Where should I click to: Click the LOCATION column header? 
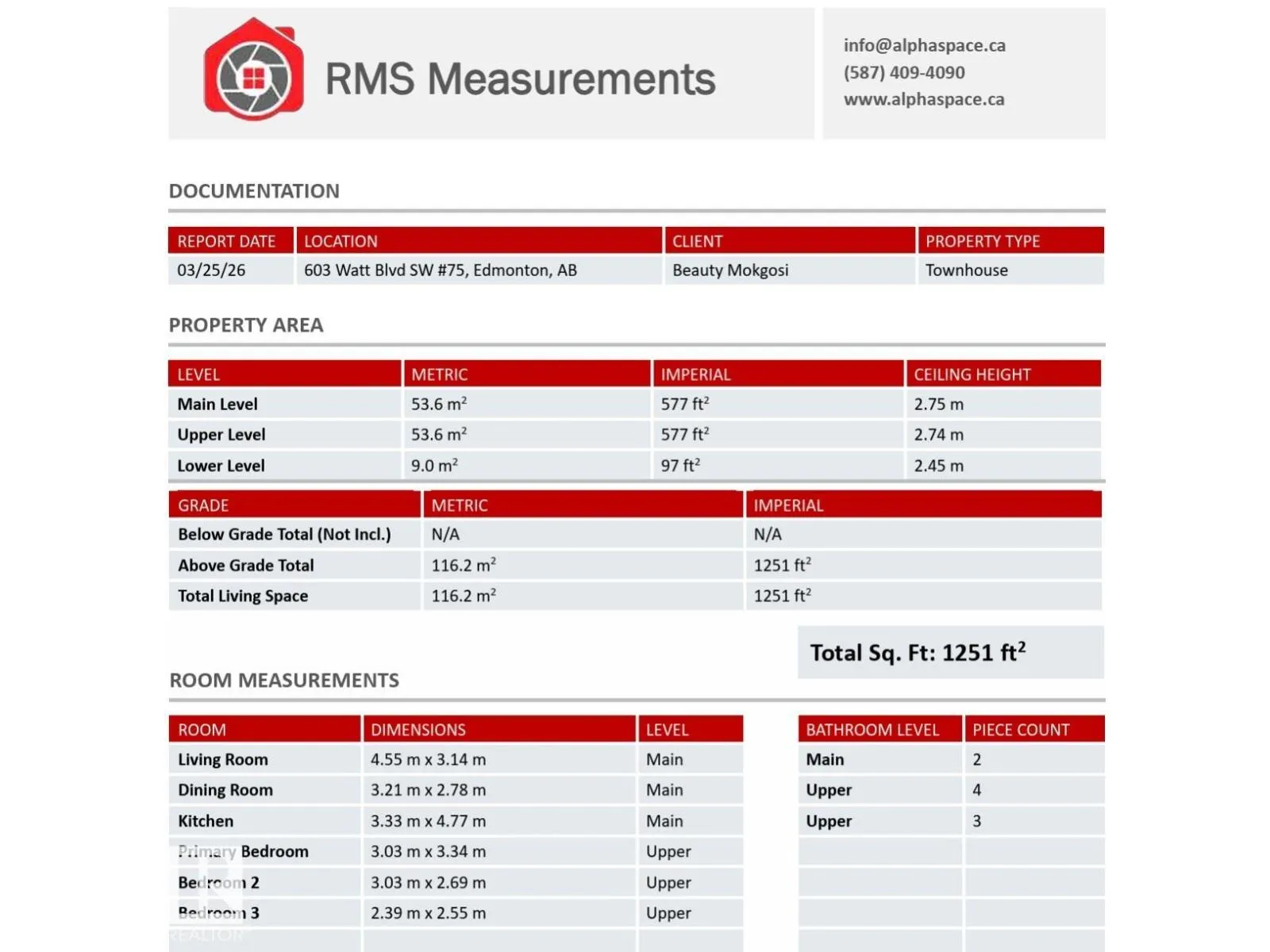point(341,241)
